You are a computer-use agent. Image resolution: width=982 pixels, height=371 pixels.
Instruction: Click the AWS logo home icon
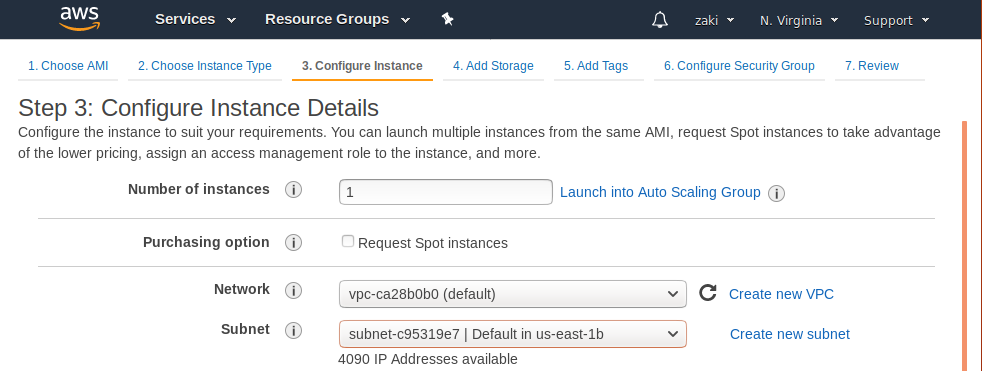pos(80,19)
